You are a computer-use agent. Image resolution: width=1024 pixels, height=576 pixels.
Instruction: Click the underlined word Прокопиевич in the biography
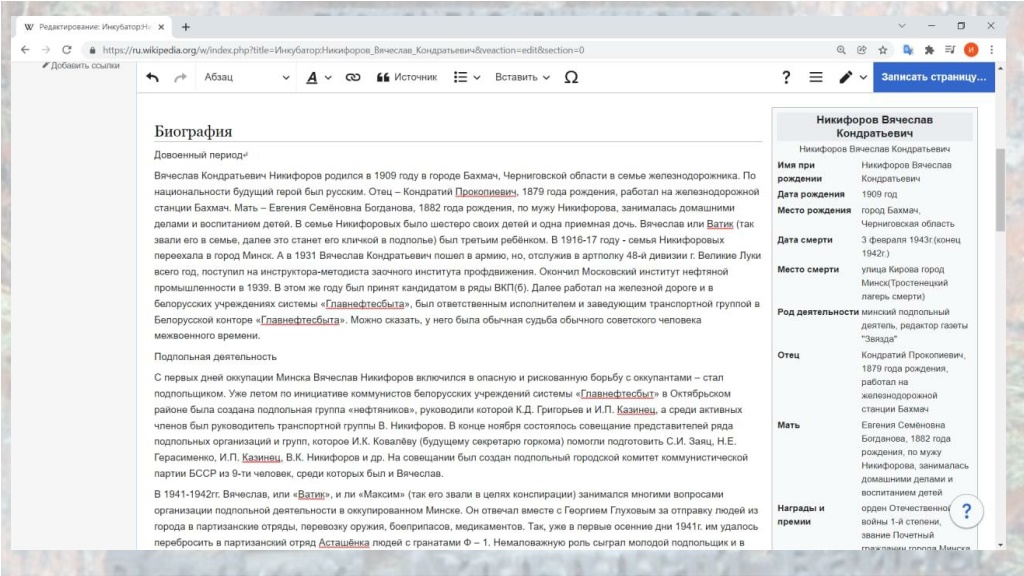(x=486, y=192)
